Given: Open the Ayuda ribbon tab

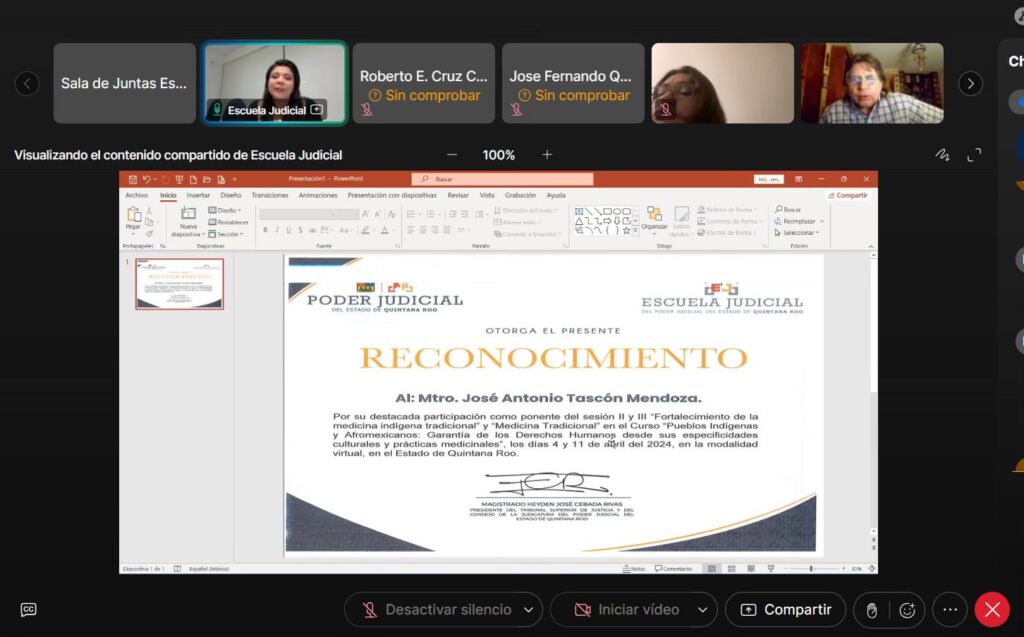Looking at the screenshot, I should click(x=556, y=195).
